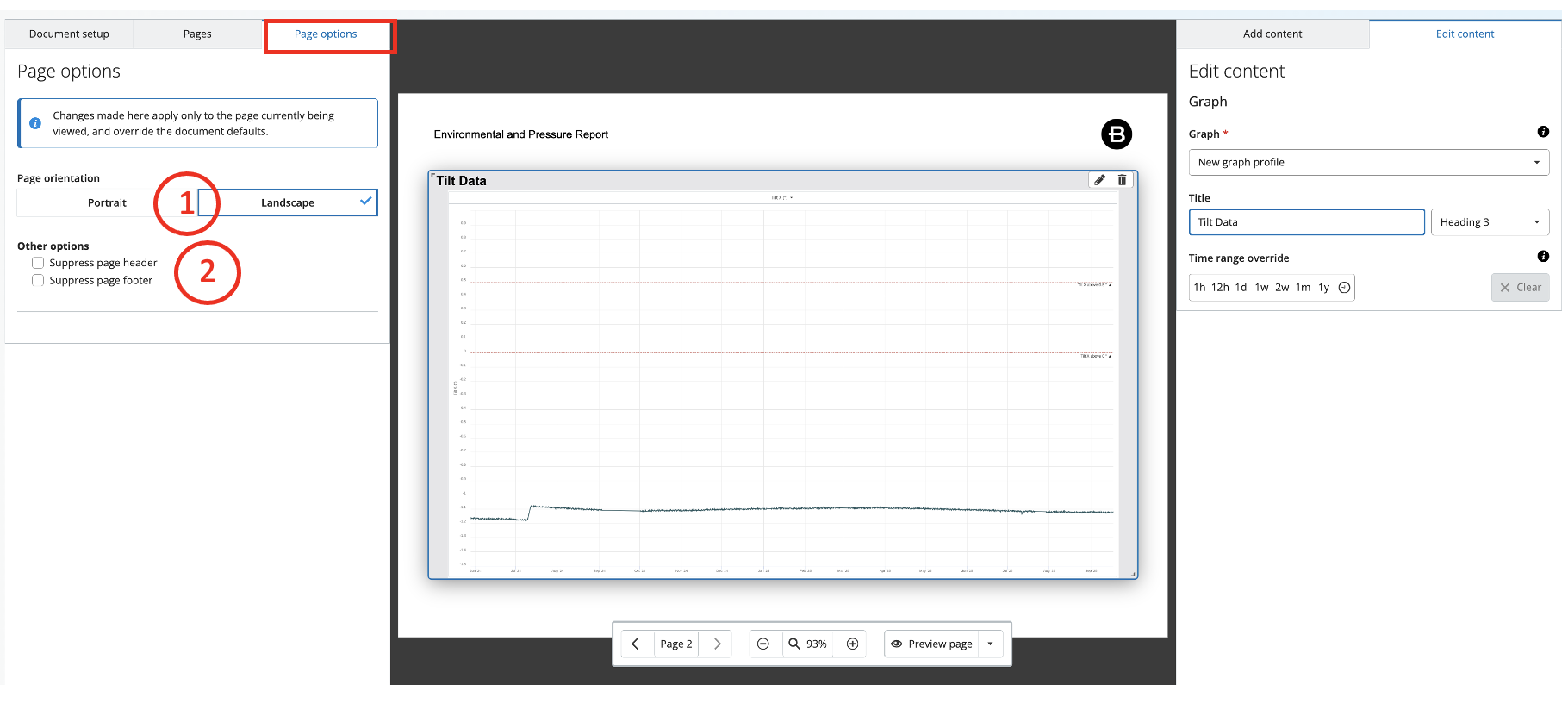
Task: Set time range override to 1m
Action: pyautogui.click(x=1303, y=288)
